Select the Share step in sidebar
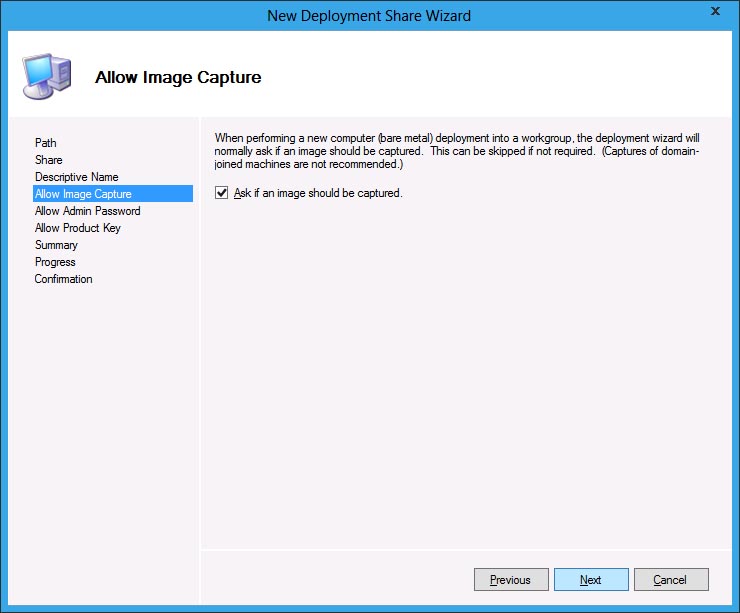 pos(48,160)
